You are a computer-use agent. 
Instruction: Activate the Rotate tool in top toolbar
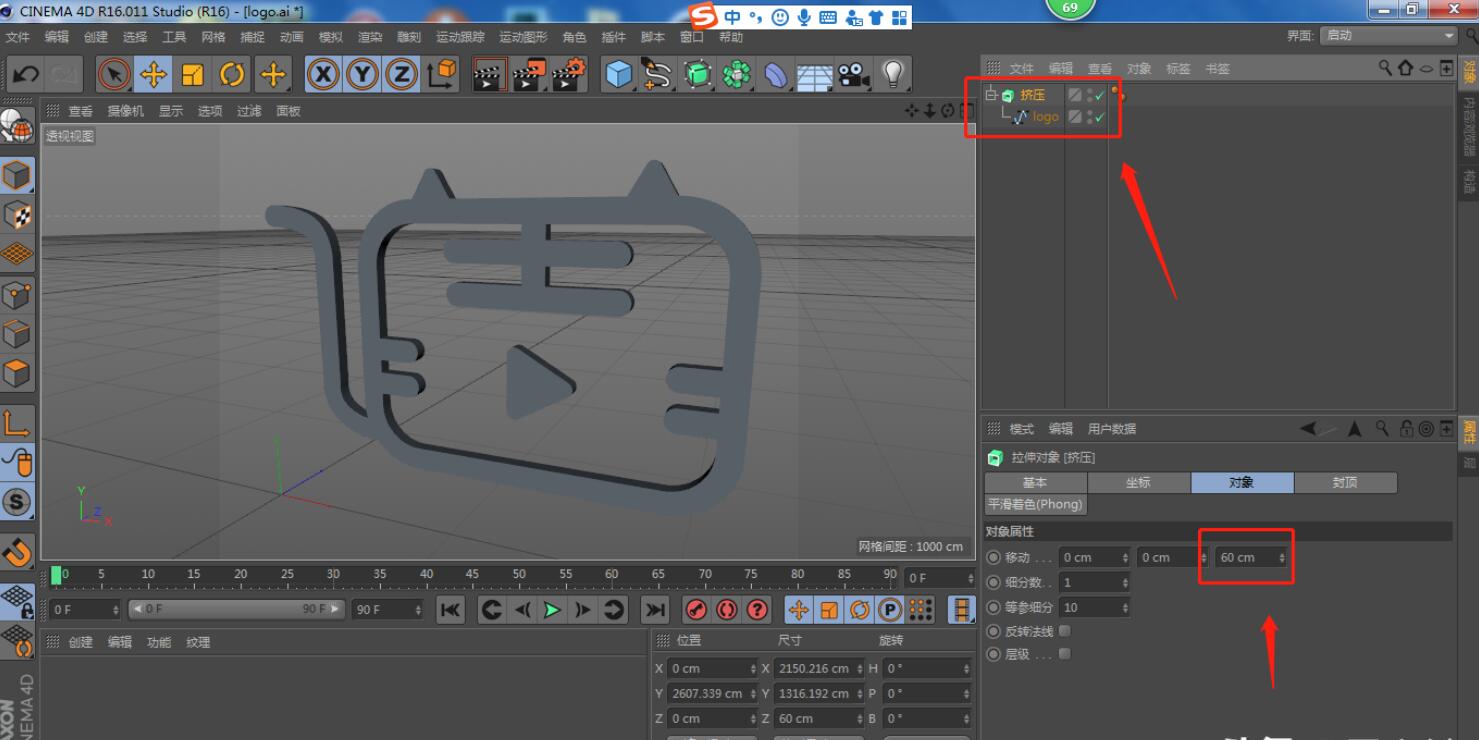point(232,74)
